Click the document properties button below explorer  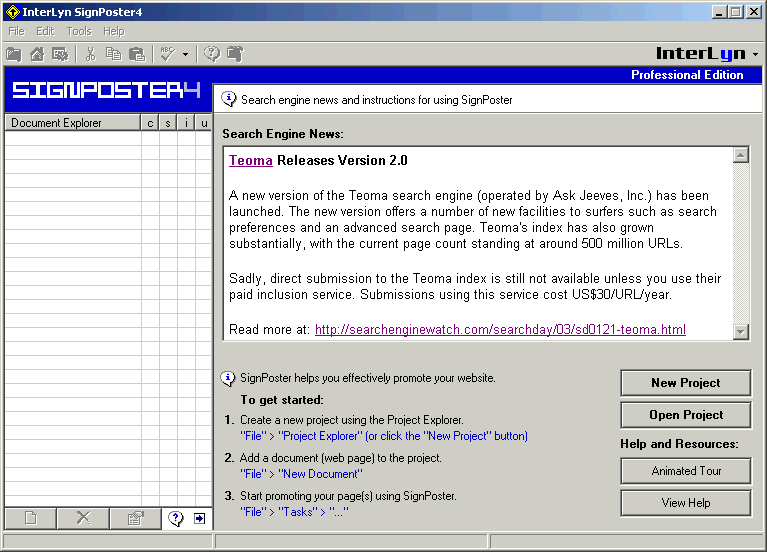pos(135,518)
